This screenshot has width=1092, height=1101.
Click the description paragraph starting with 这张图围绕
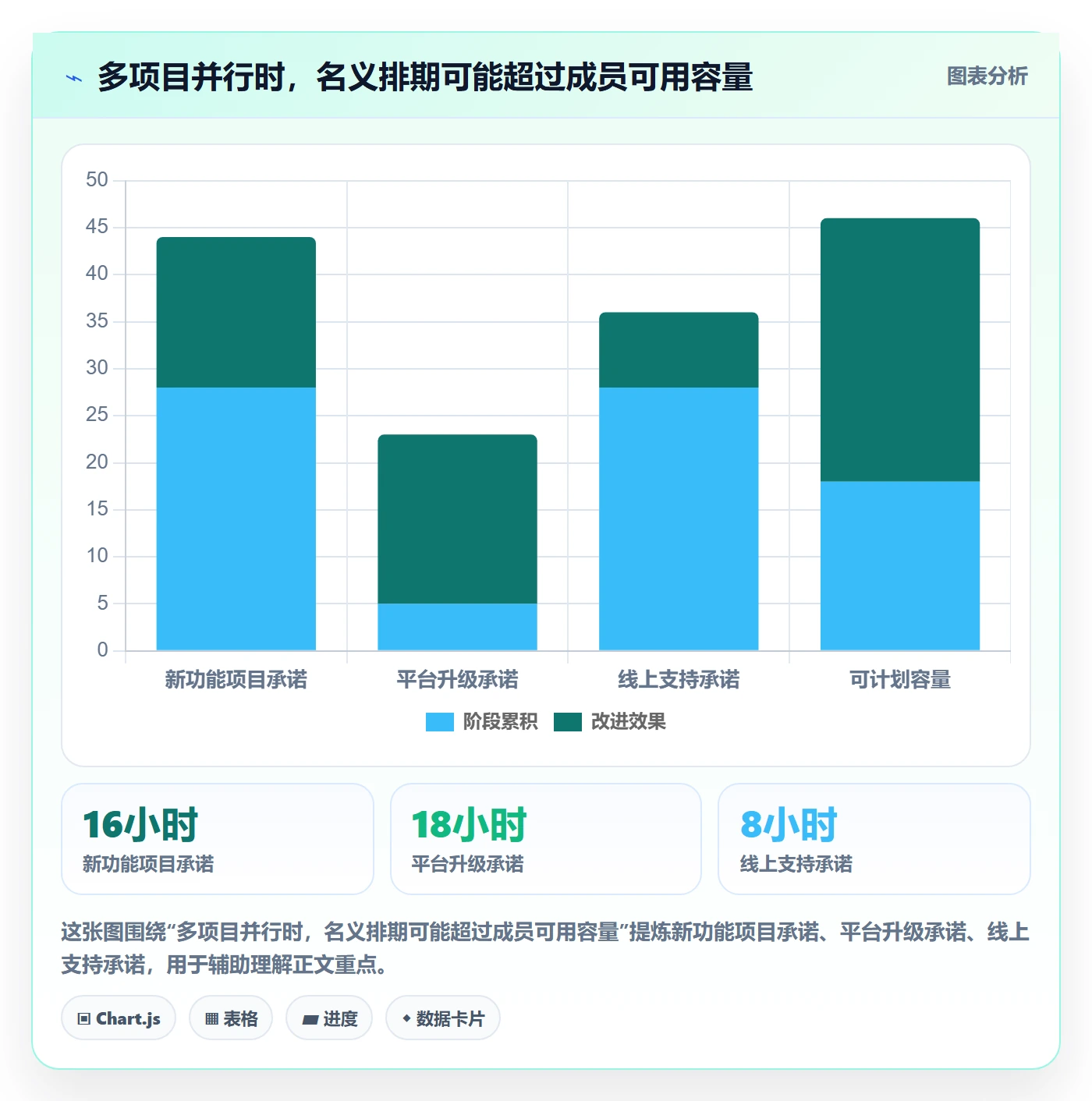[545, 948]
